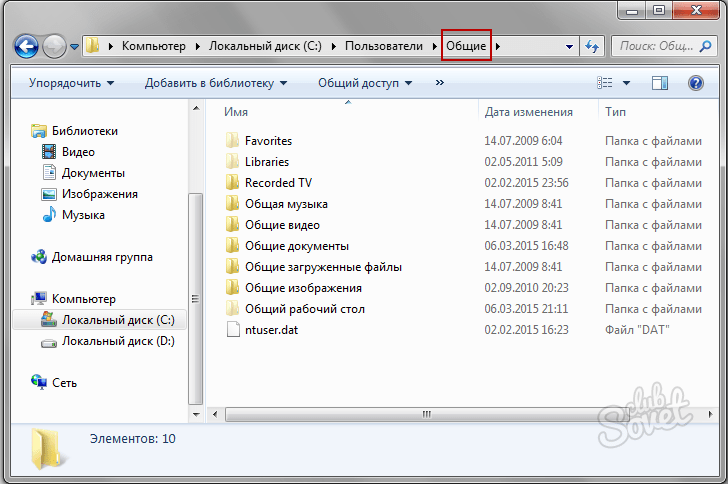Screen dimensions: 728x484
Task: Open the address bar history dropdown
Action: click(x=569, y=46)
